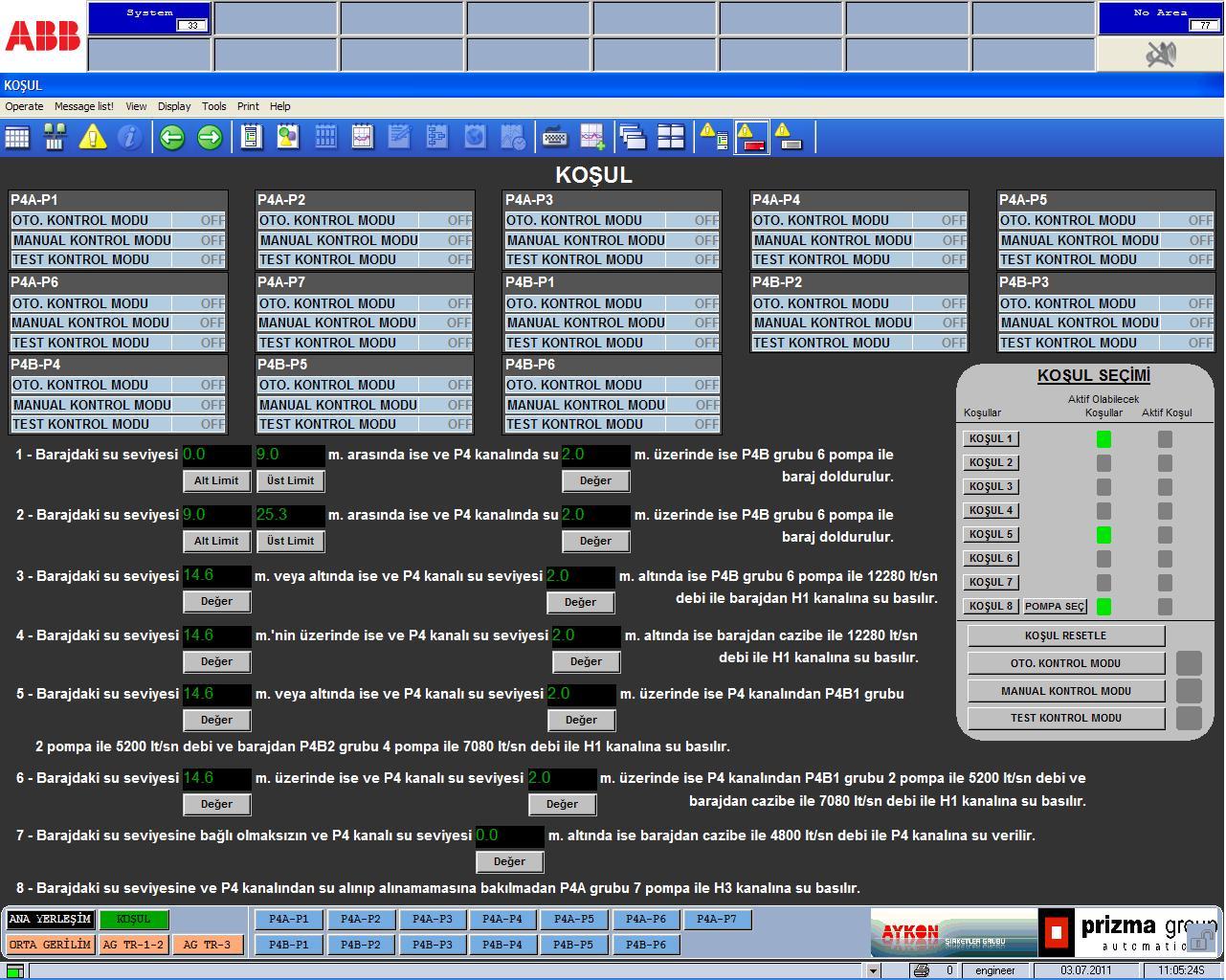
Task: Go back with the green left arrow
Action: (172, 138)
